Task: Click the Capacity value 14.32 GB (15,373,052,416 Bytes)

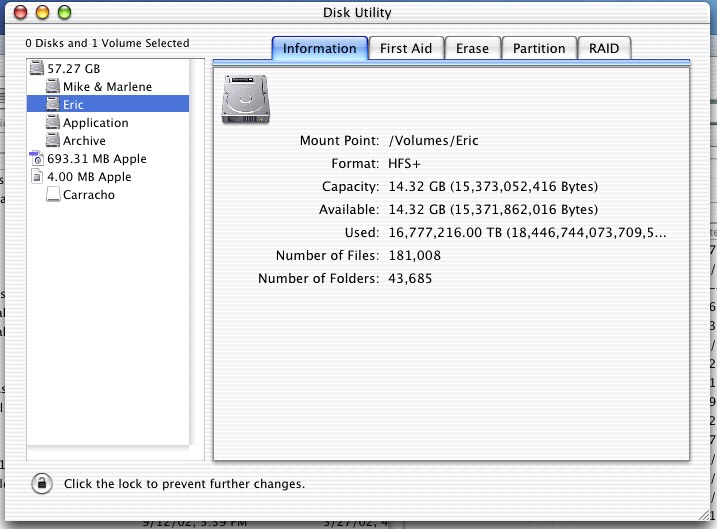Action: point(493,187)
